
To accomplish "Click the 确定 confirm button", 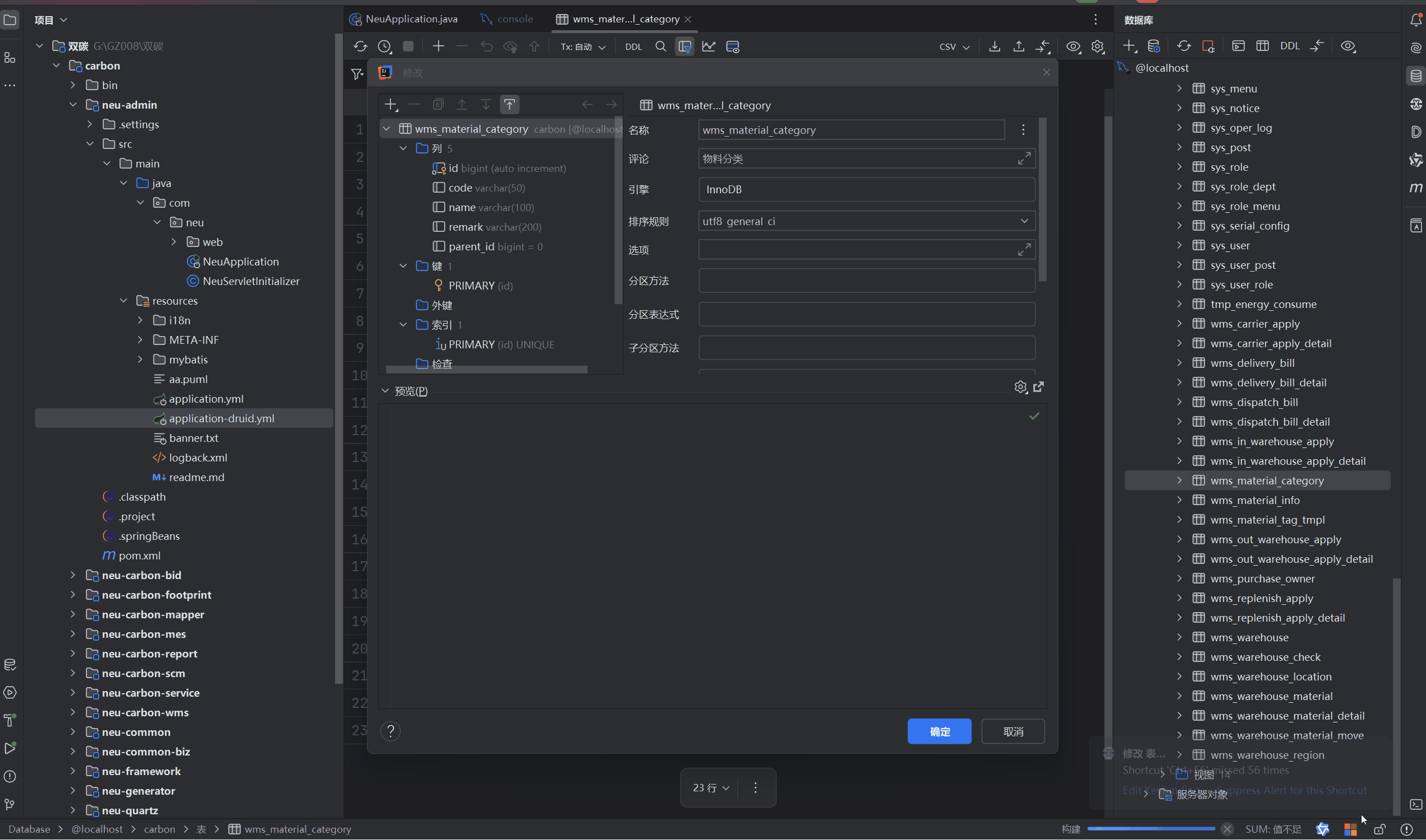I will click(939, 731).
